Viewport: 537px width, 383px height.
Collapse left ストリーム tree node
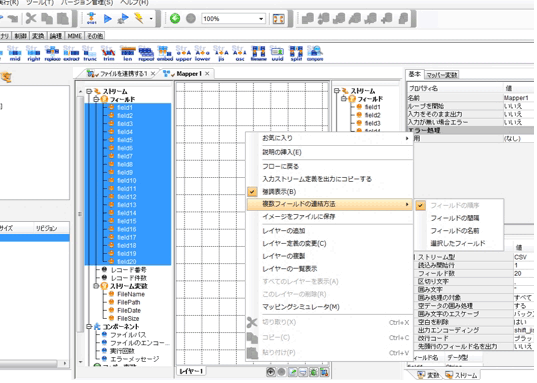89,91
